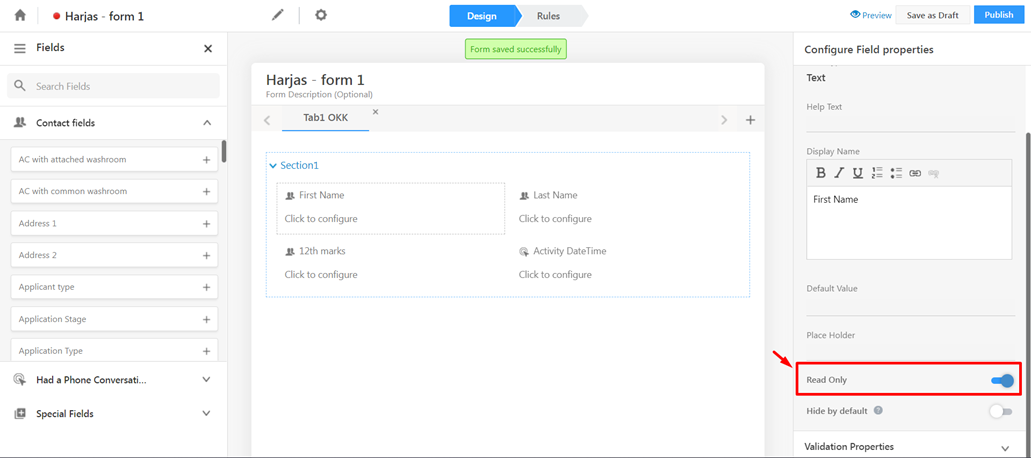Expand the Special Fields group
Image resolution: width=1031 pixels, height=458 pixels.
[x=207, y=413]
